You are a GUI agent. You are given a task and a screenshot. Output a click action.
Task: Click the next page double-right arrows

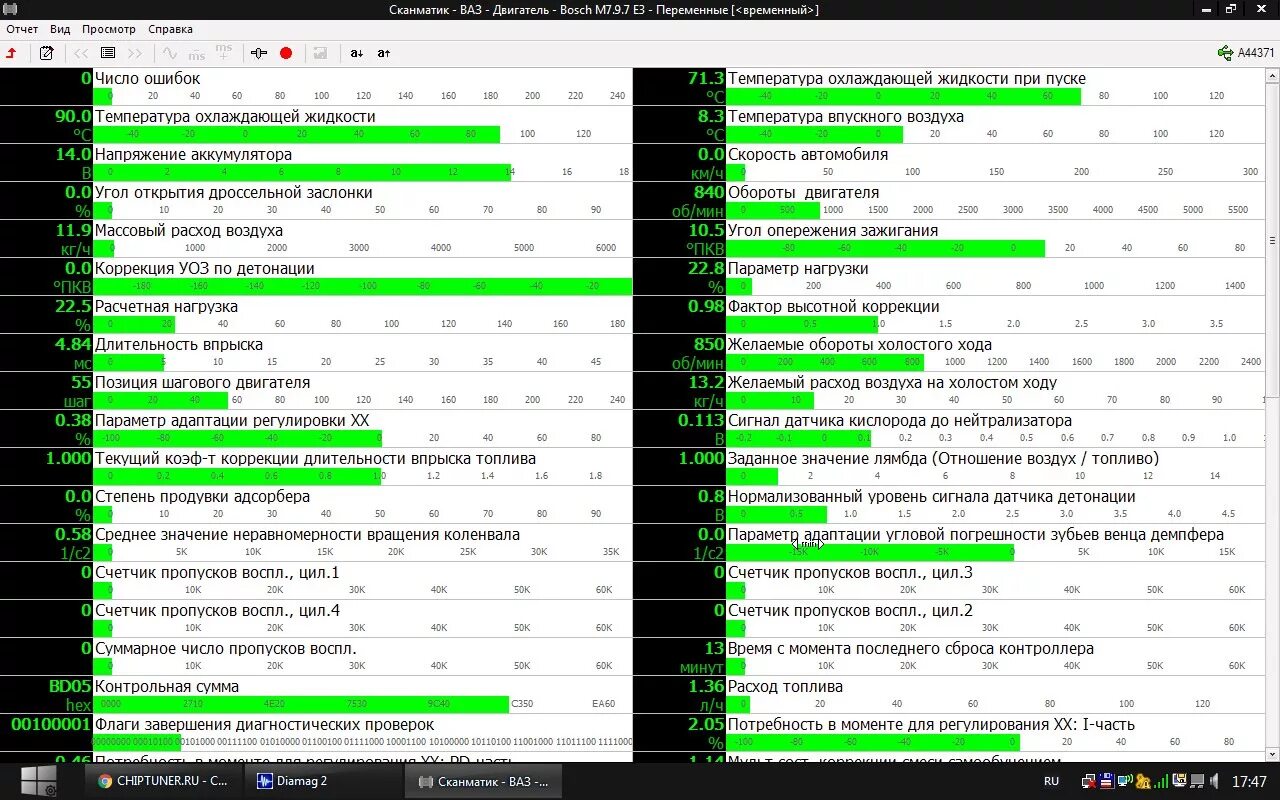click(x=135, y=53)
